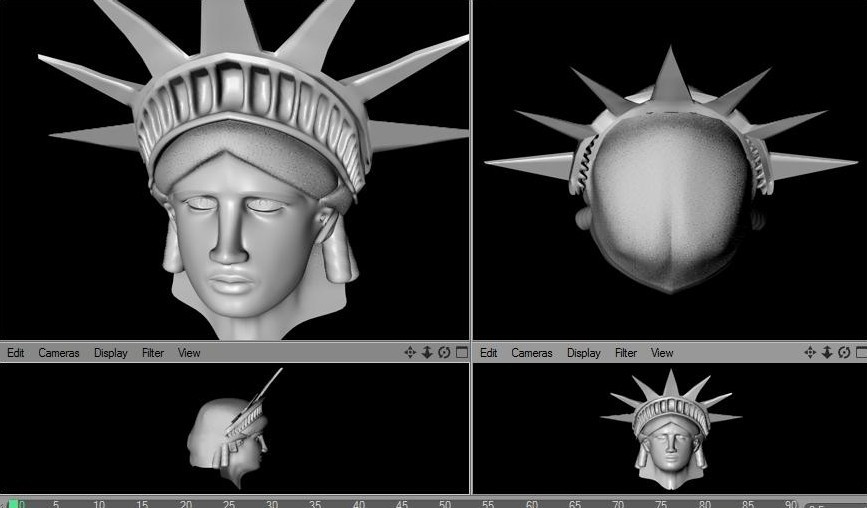Open the Cameras menu of the side-profile viewport
Viewport: 867px width, 508px height.
59,353
